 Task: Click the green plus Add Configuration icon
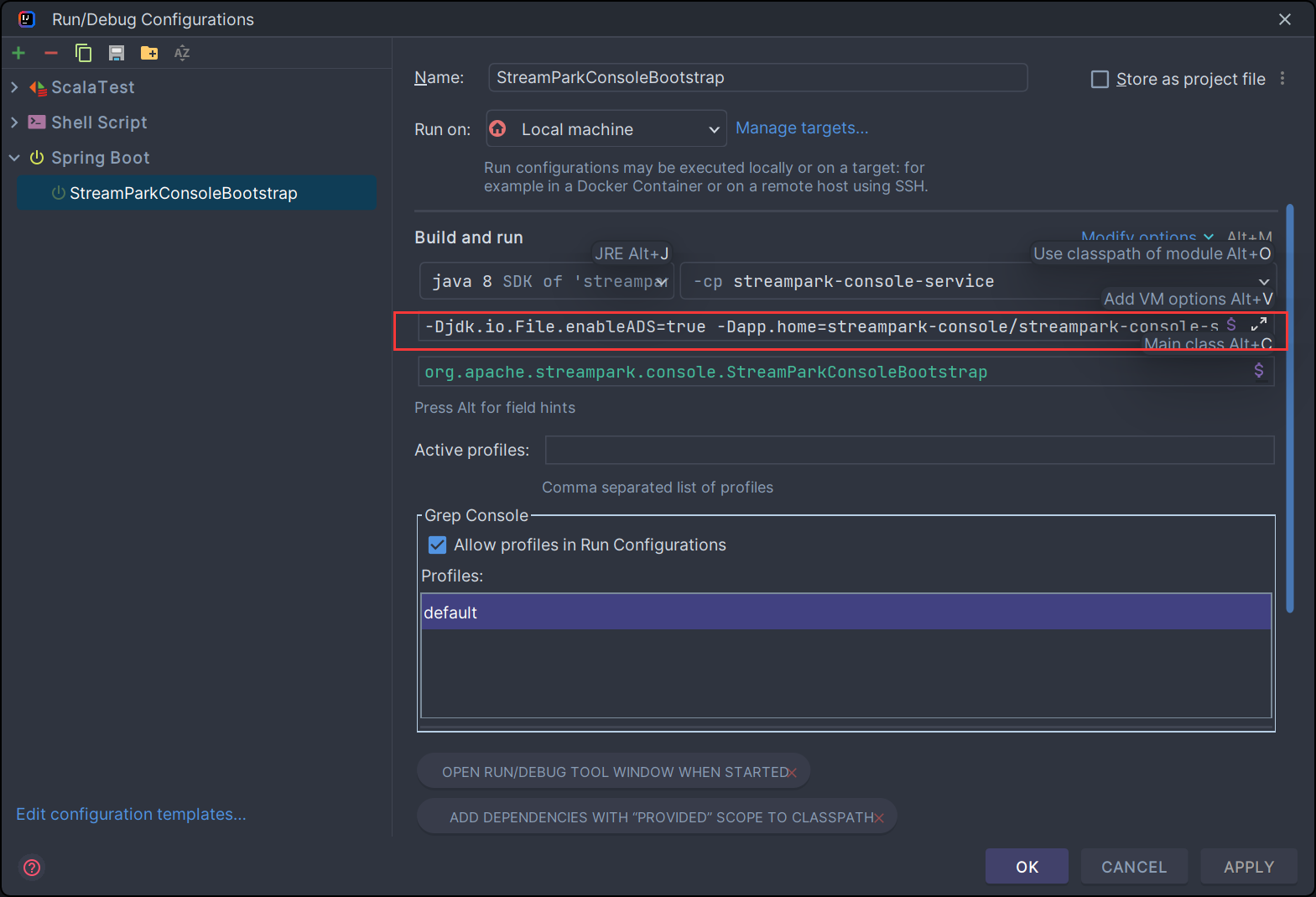point(18,53)
